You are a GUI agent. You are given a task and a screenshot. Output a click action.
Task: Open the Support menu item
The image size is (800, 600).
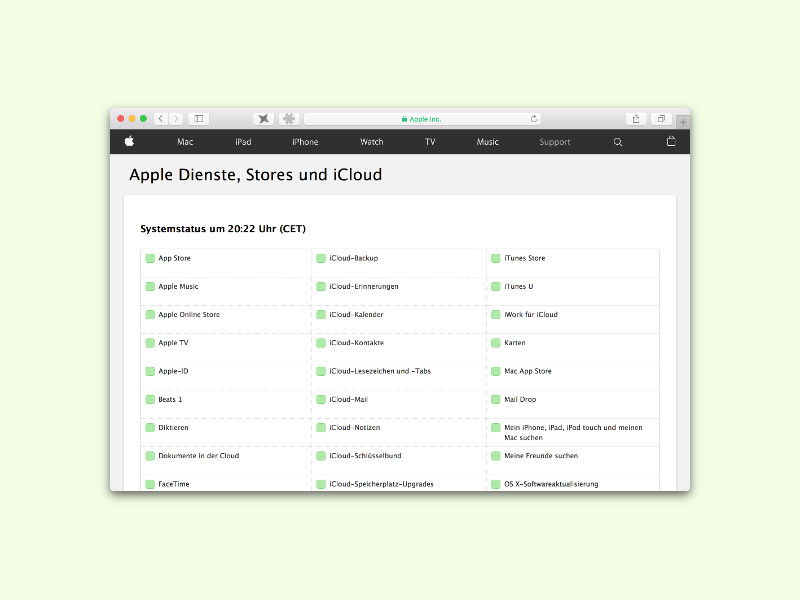(555, 142)
